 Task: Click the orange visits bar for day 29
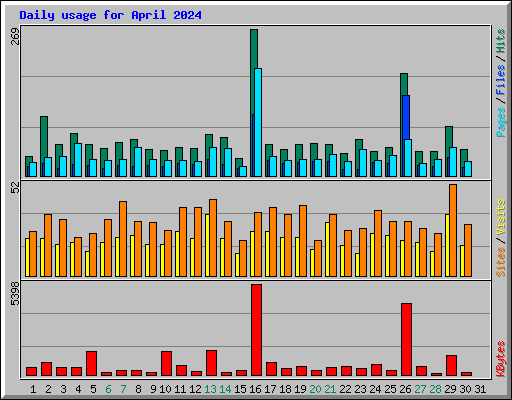(453, 230)
